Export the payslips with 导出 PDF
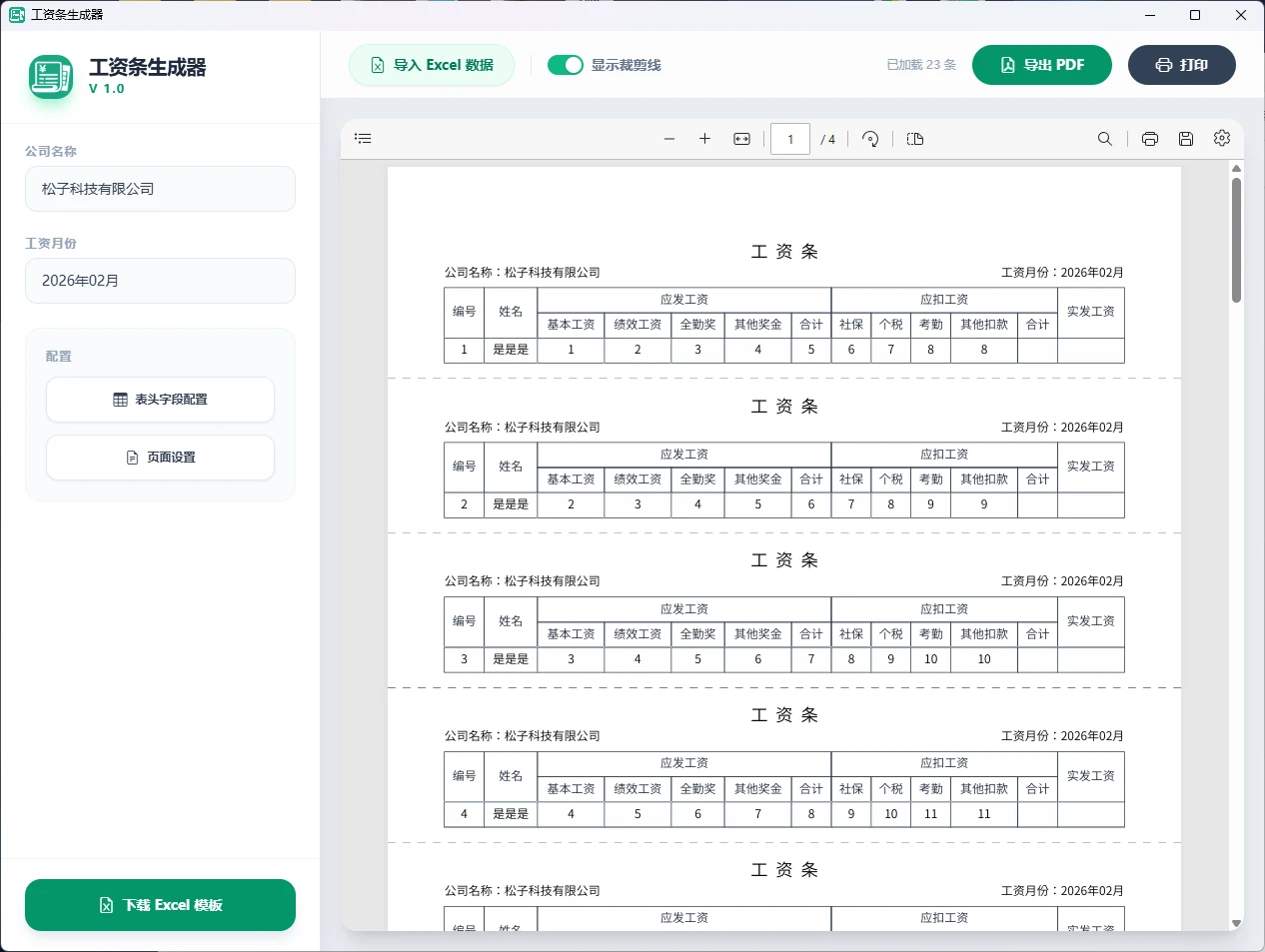 point(1041,64)
